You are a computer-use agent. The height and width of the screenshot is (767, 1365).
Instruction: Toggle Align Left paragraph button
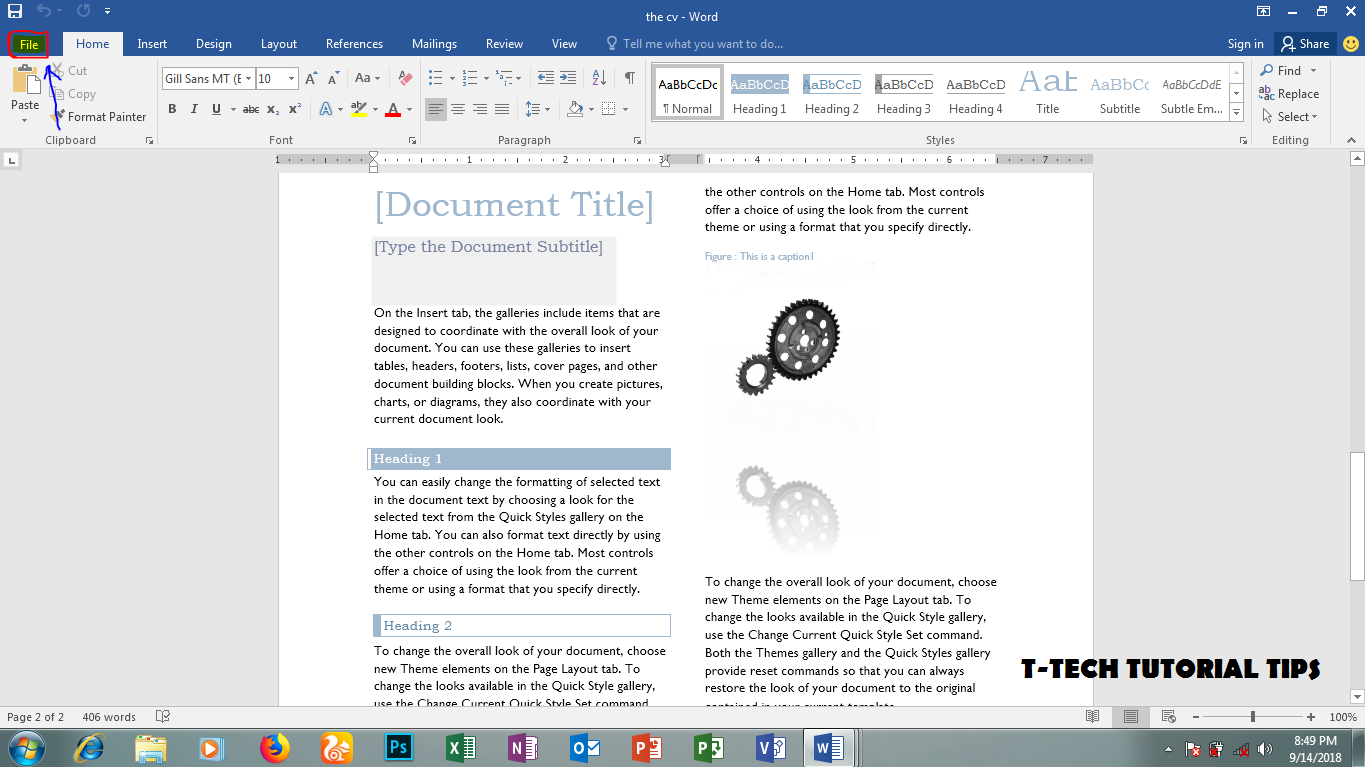tap(435, 109)
